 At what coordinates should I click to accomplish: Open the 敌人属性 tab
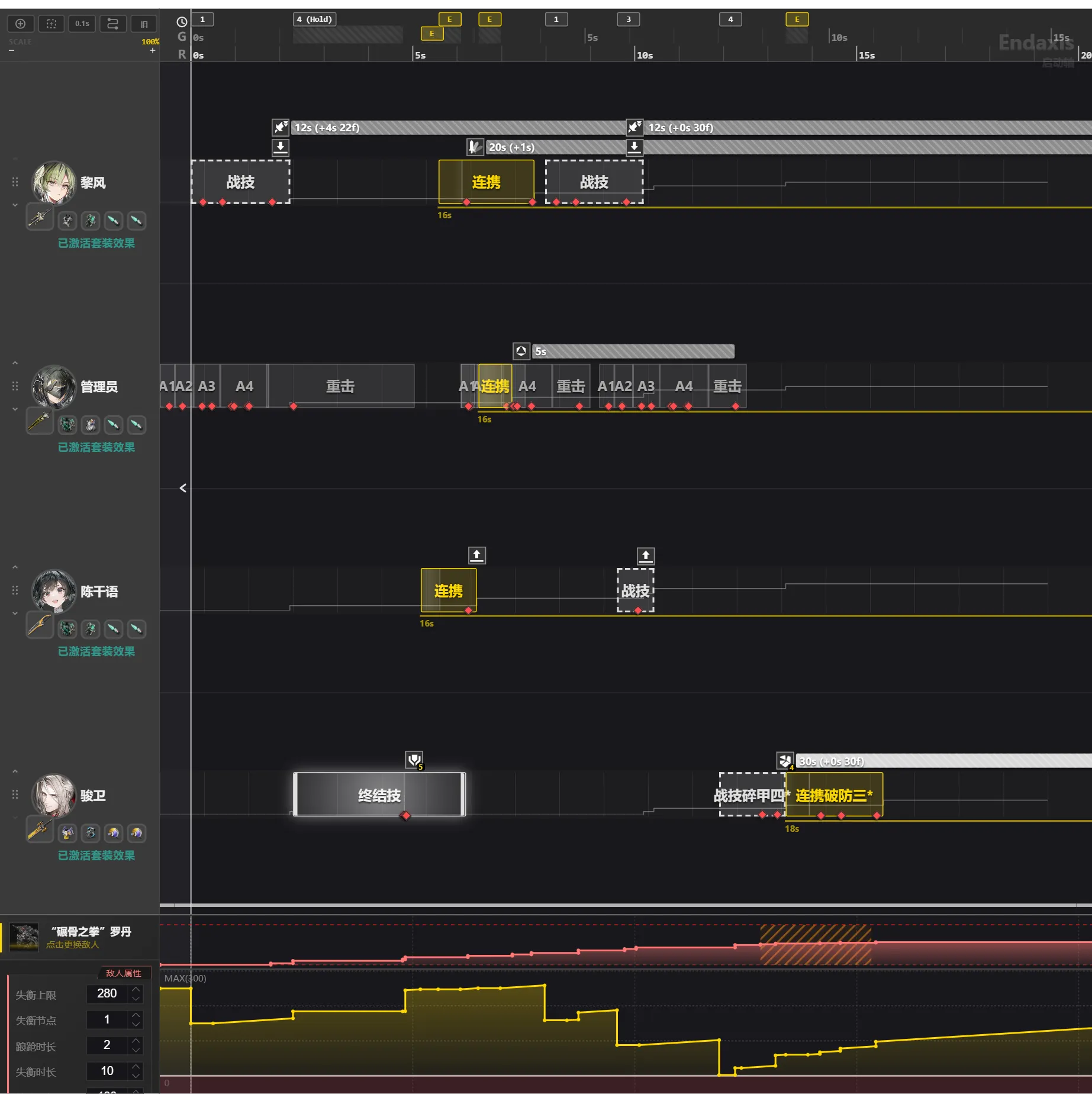point(123,973)
